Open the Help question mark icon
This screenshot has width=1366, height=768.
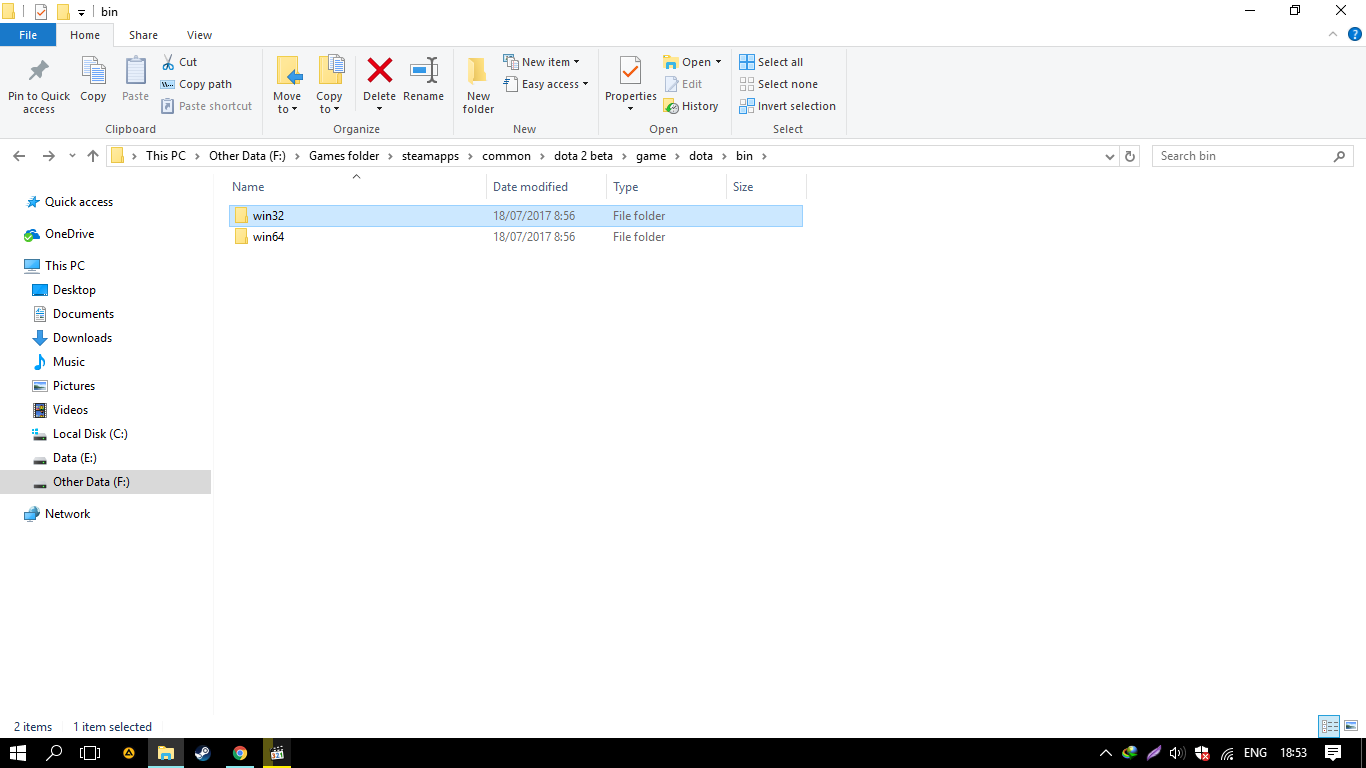1355,34
